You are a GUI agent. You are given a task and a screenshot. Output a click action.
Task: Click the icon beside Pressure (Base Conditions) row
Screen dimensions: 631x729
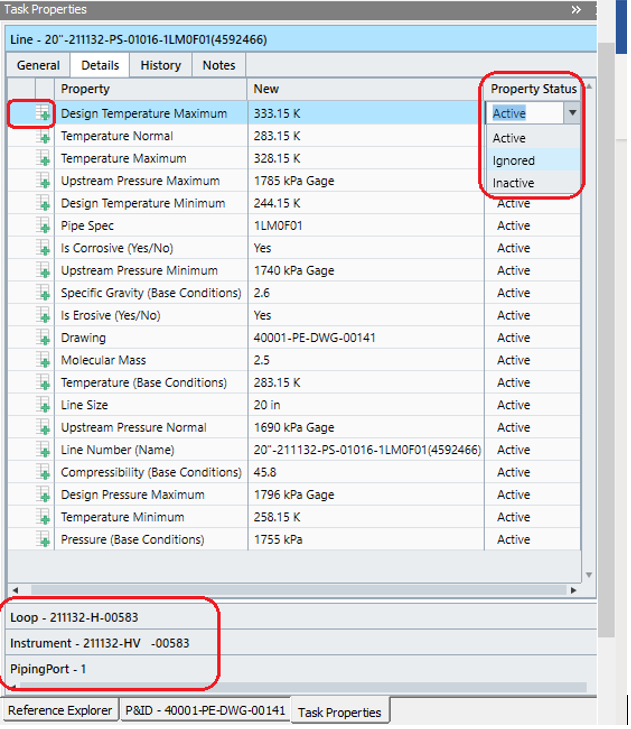coord(43,540)
